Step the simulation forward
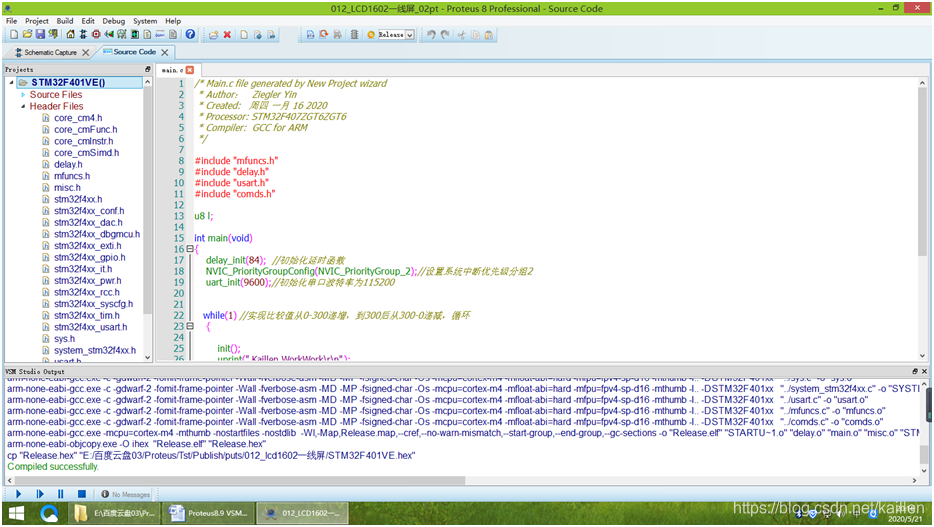This screenshot has height=527, width=934. [x=40, y=494]
